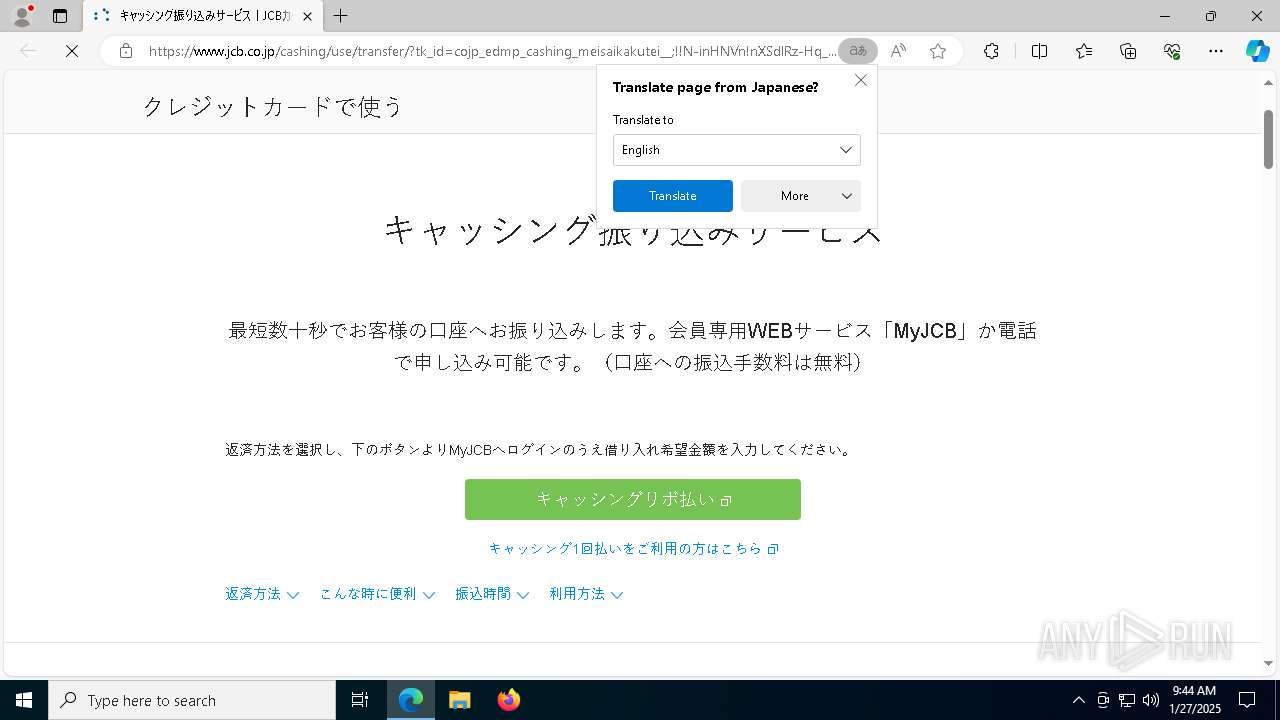1280x720 pixels.
Task: Open the Copilot sidebar icon
Action: click(x=1257, y=51)
